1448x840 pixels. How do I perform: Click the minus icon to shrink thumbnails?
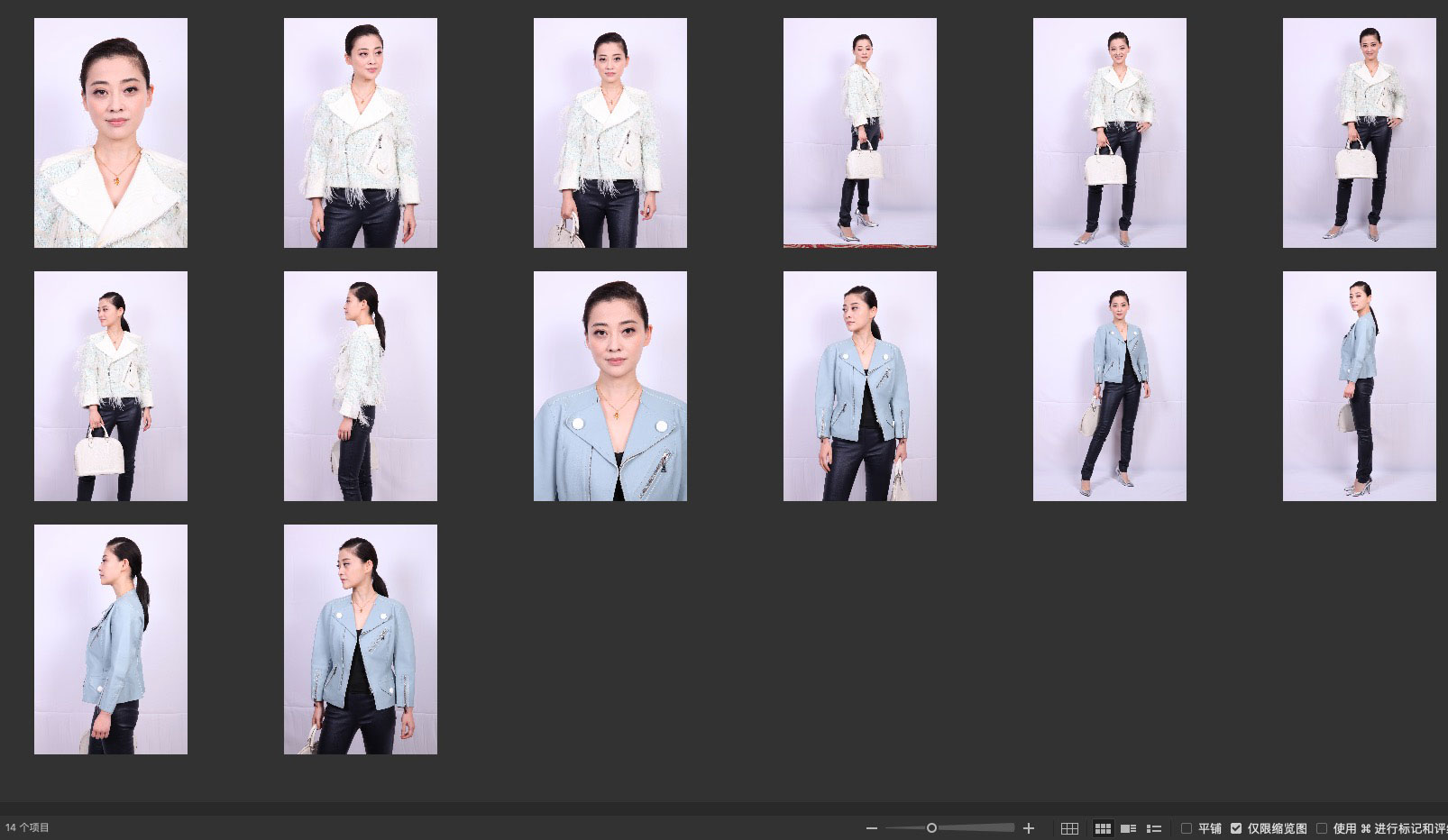[871, 828]
